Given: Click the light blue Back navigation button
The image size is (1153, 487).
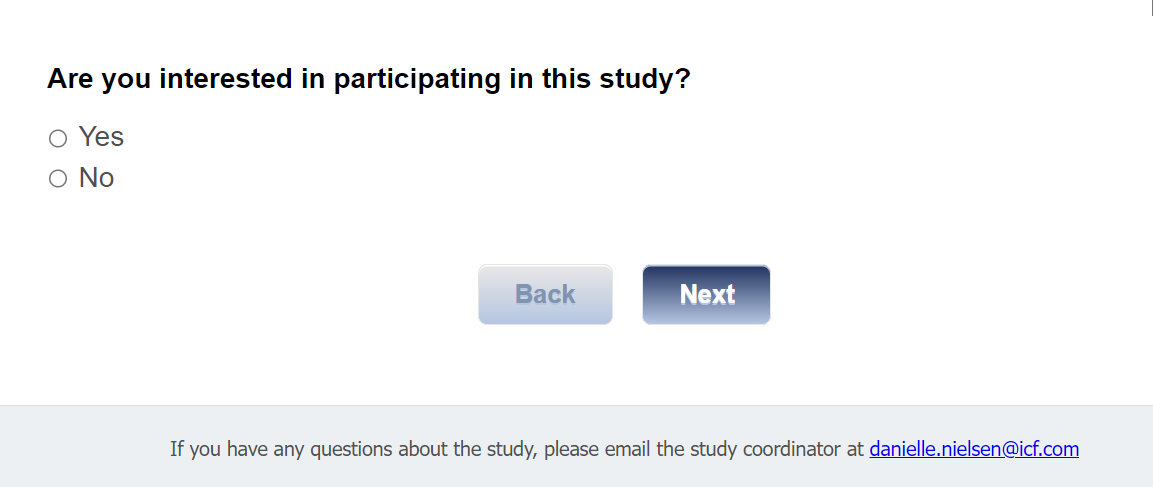Looking at the screenshot, I should 545,295.
